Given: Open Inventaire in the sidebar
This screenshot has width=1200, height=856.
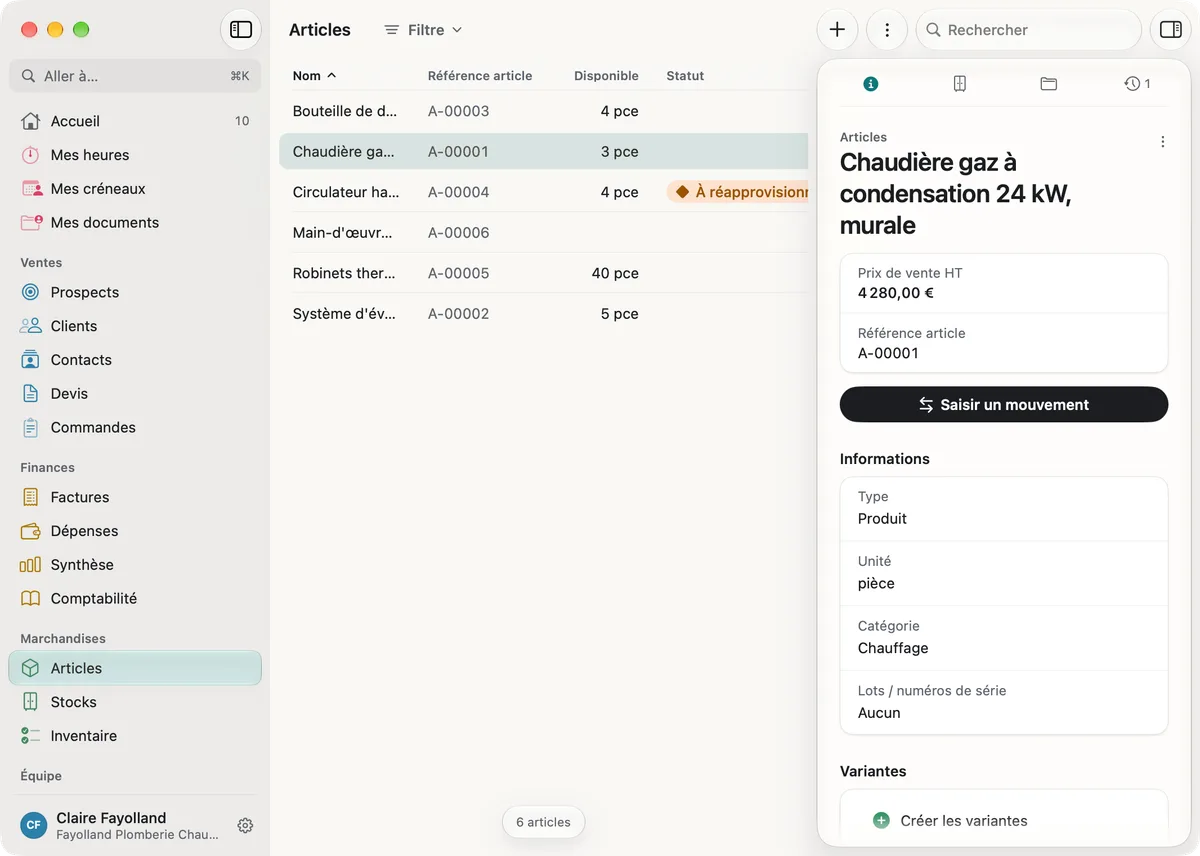Looking at the screenshot, I should (135, 736).
